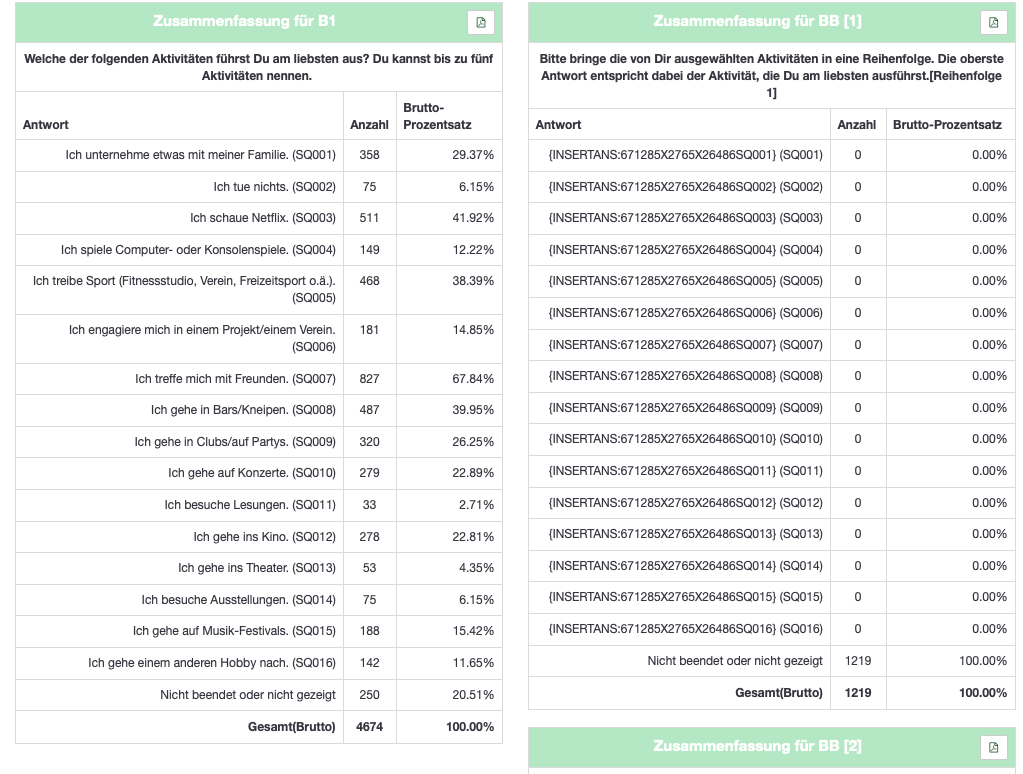Click 'Nicht beendet oder nicht gezeigt' 1219 row

pos(772,661)
